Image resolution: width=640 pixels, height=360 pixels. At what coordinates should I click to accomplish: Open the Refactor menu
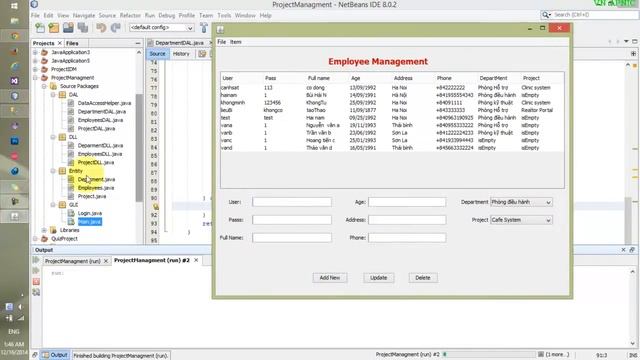[130, 16]
